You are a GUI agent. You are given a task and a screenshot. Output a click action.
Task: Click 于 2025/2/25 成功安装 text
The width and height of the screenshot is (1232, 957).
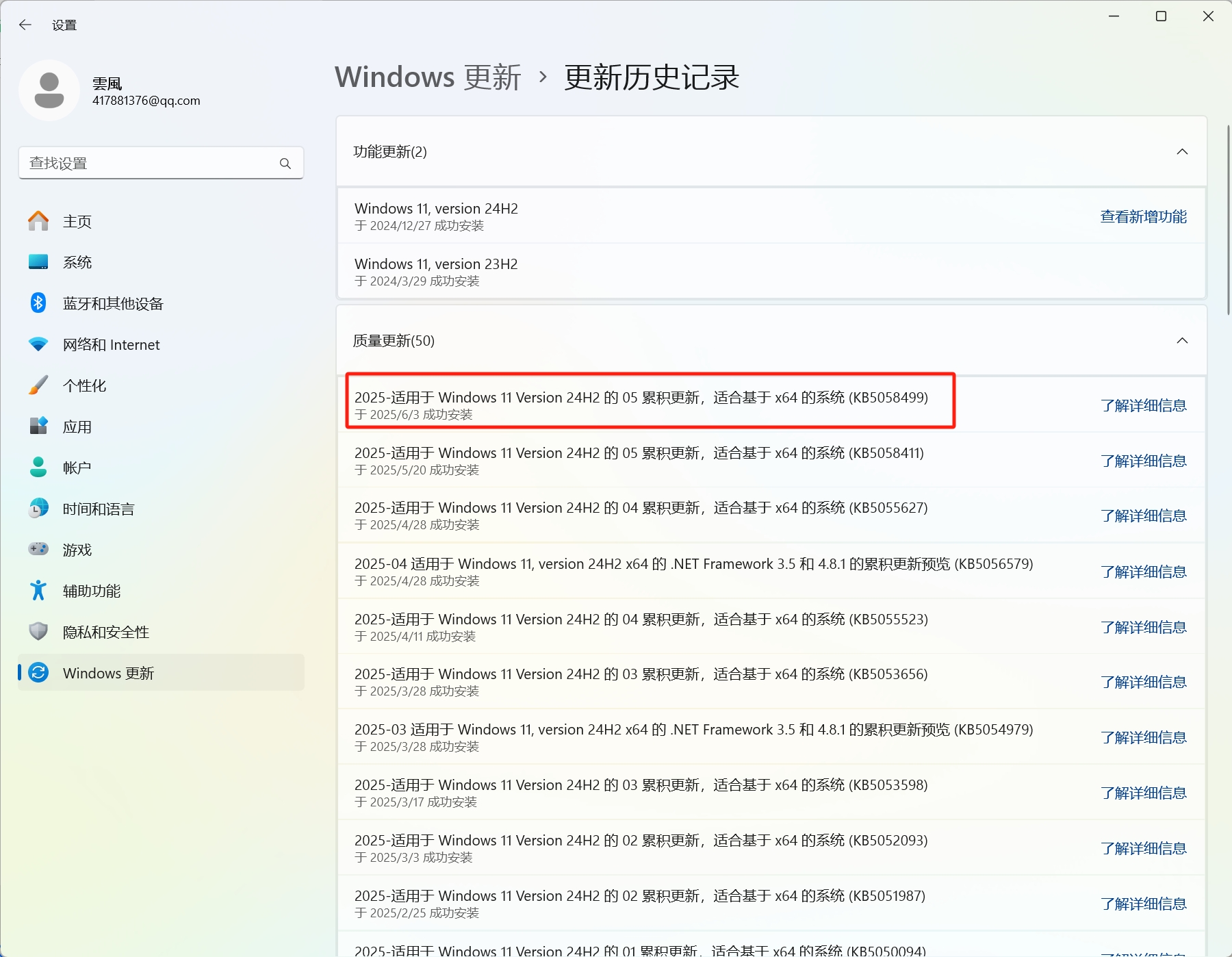[x=417, y=913]
